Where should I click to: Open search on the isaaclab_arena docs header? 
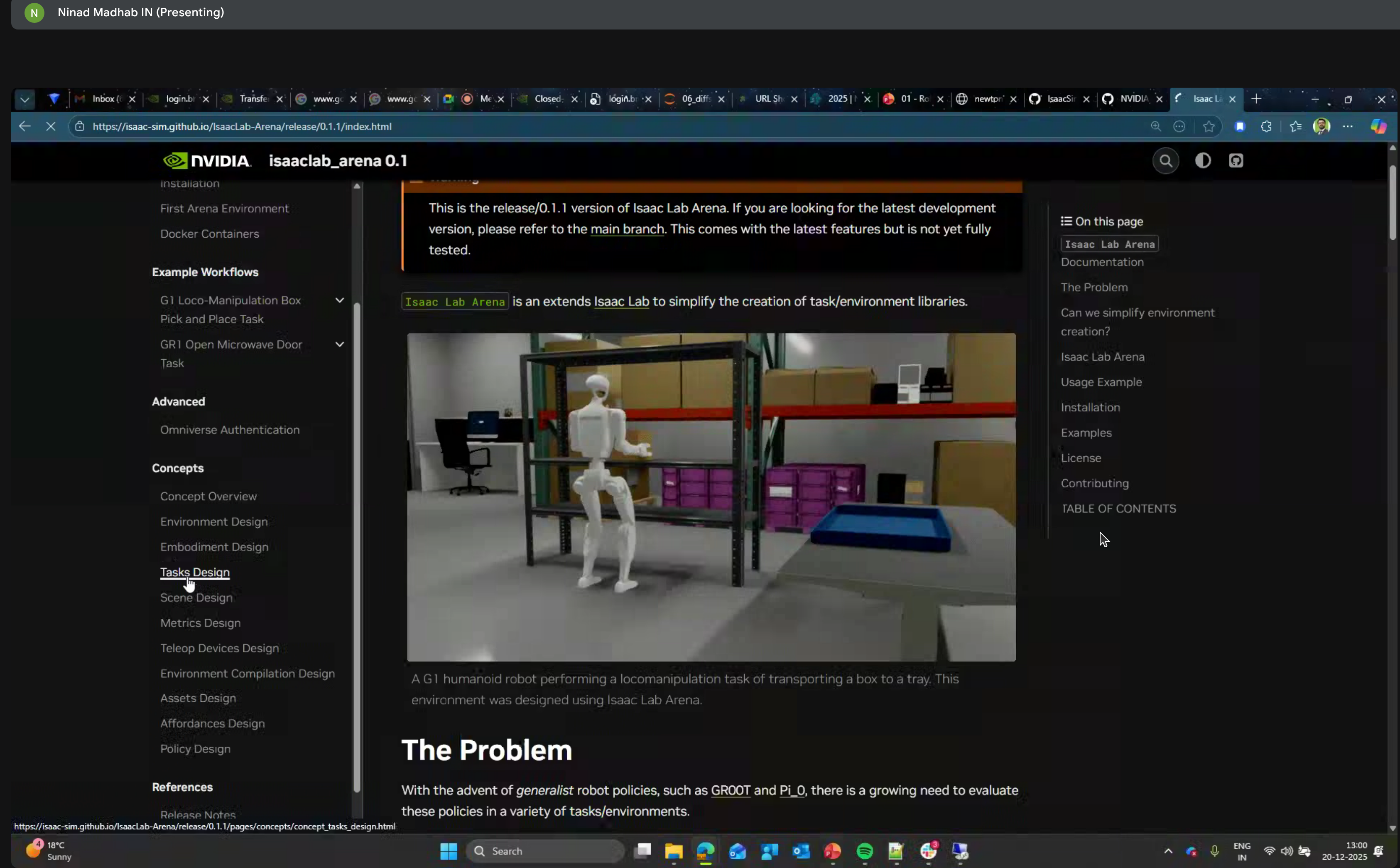click(x=1165, y=161)
